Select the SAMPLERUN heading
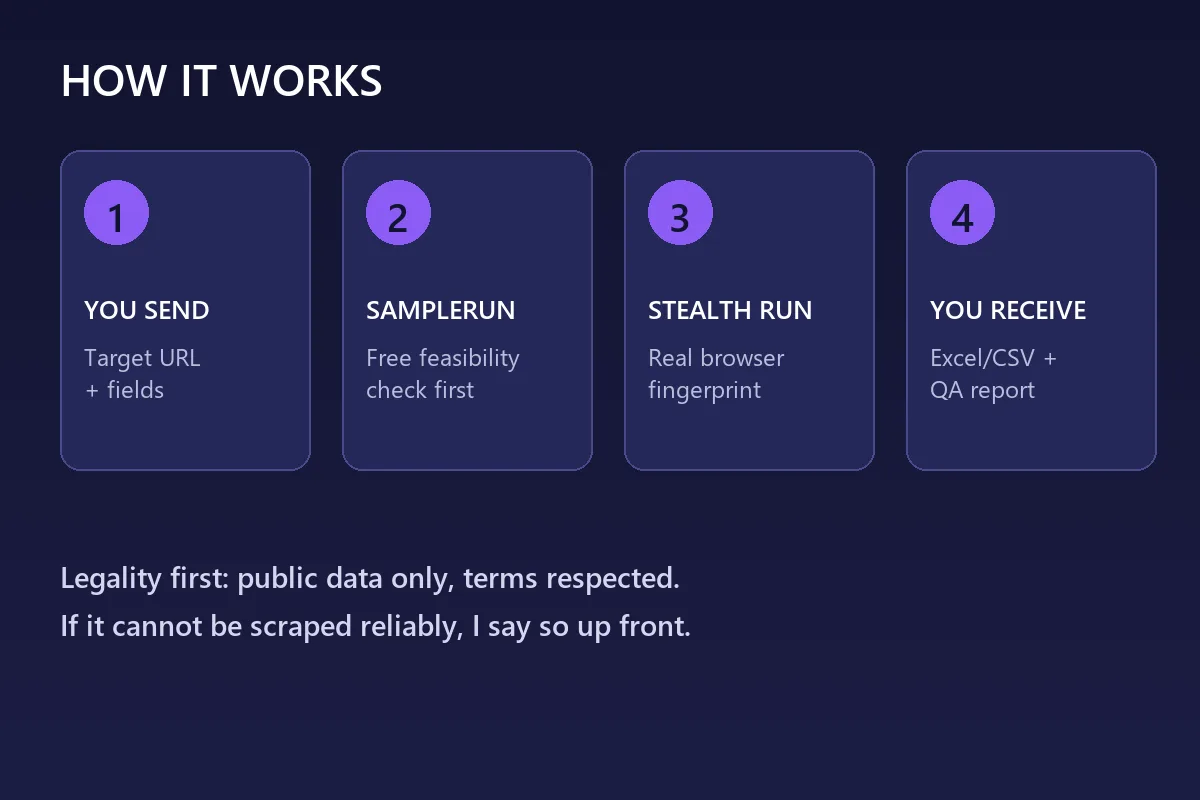This screenshot has height=800, width=1200. click(441, 310)
